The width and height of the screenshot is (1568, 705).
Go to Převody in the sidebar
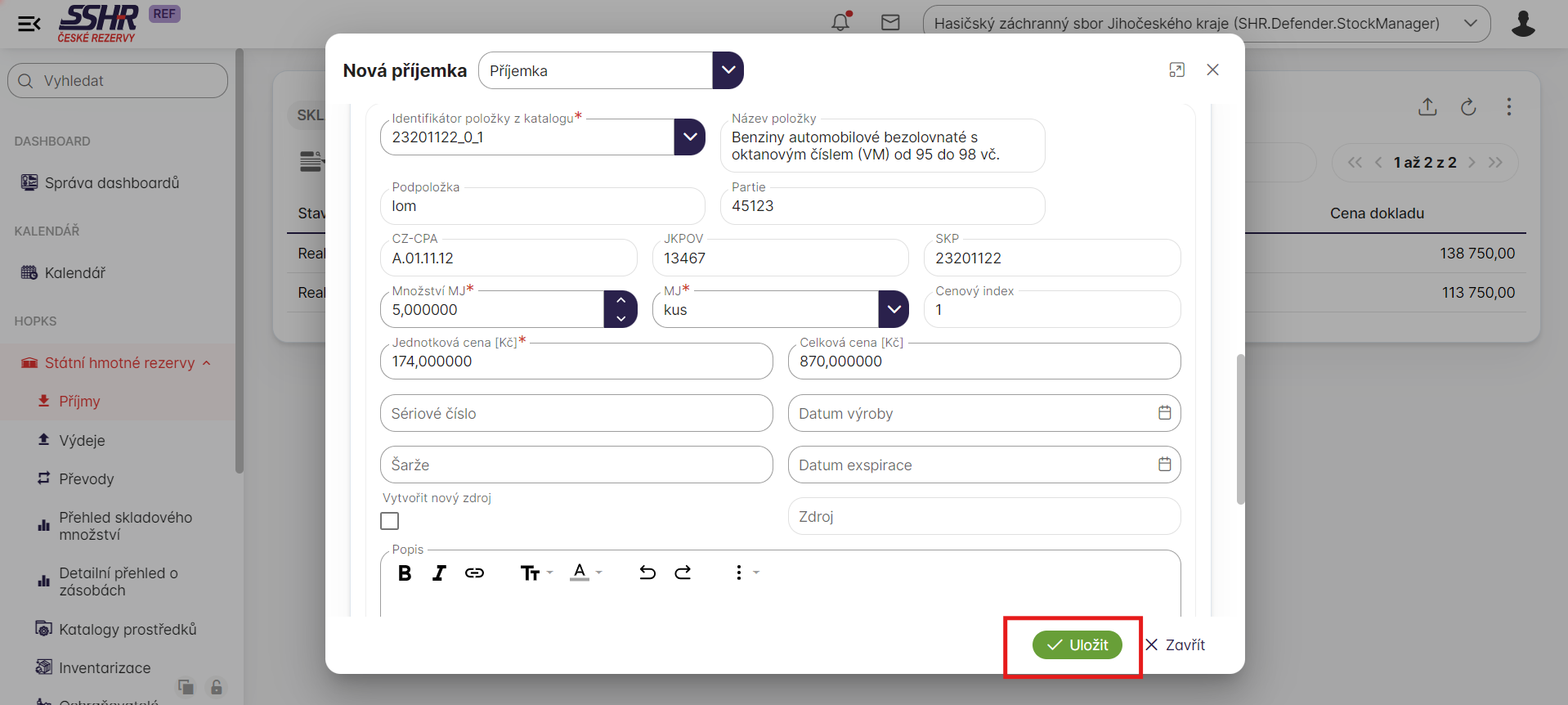[86, 479]
